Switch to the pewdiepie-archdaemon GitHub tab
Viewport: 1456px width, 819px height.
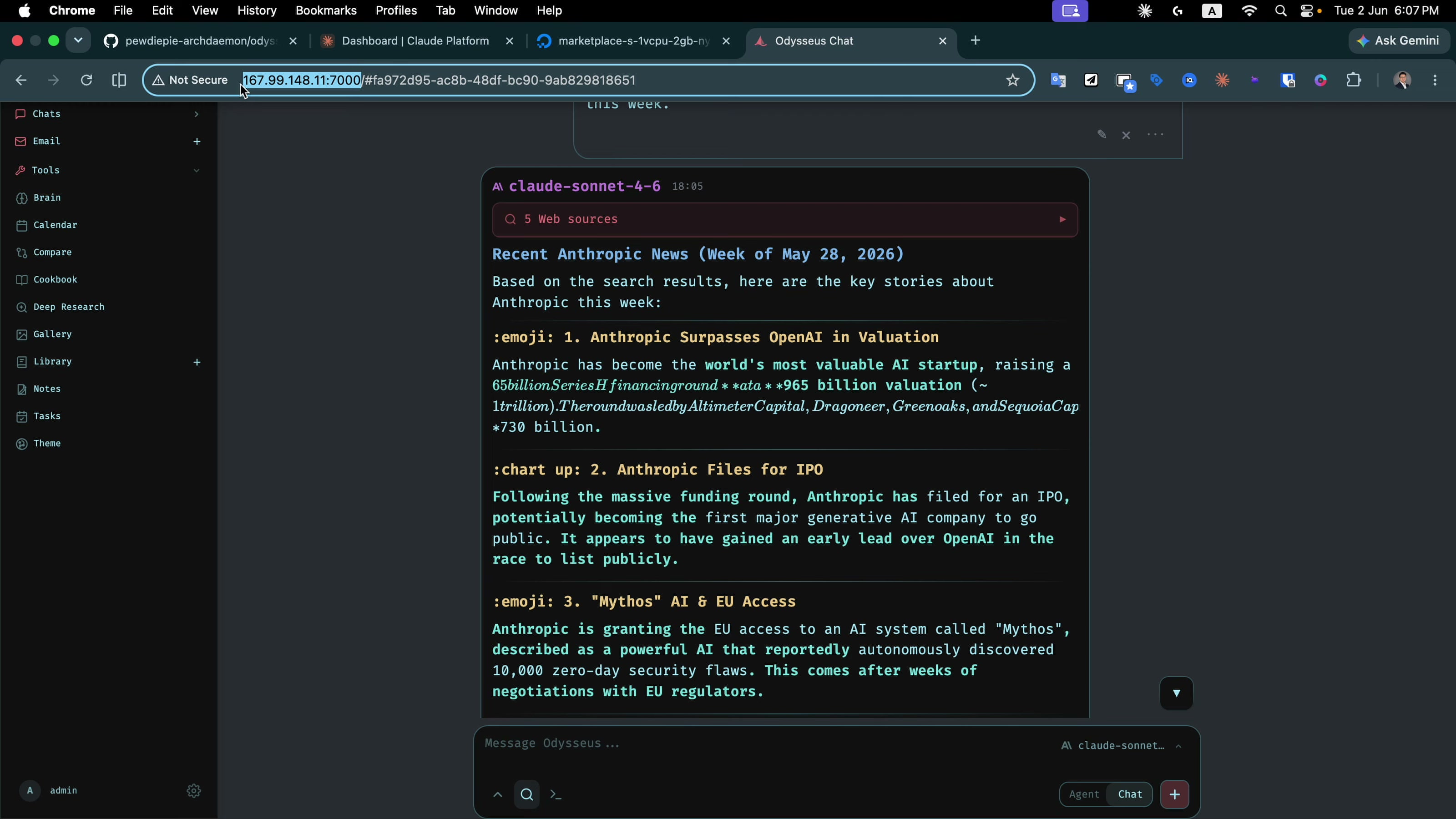[201, 40]
